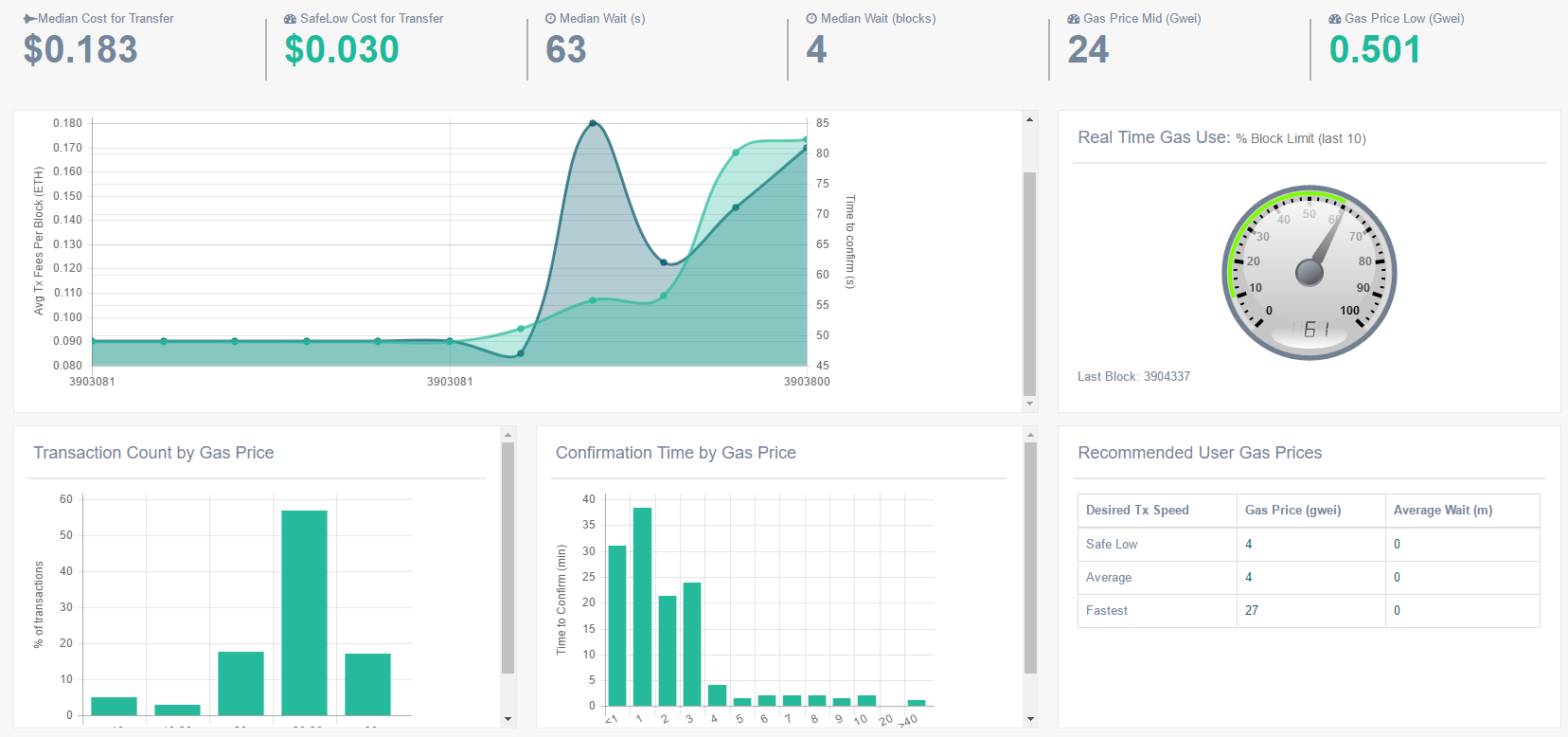Click the Safe Low gas price value 4

pos(1249,545)
